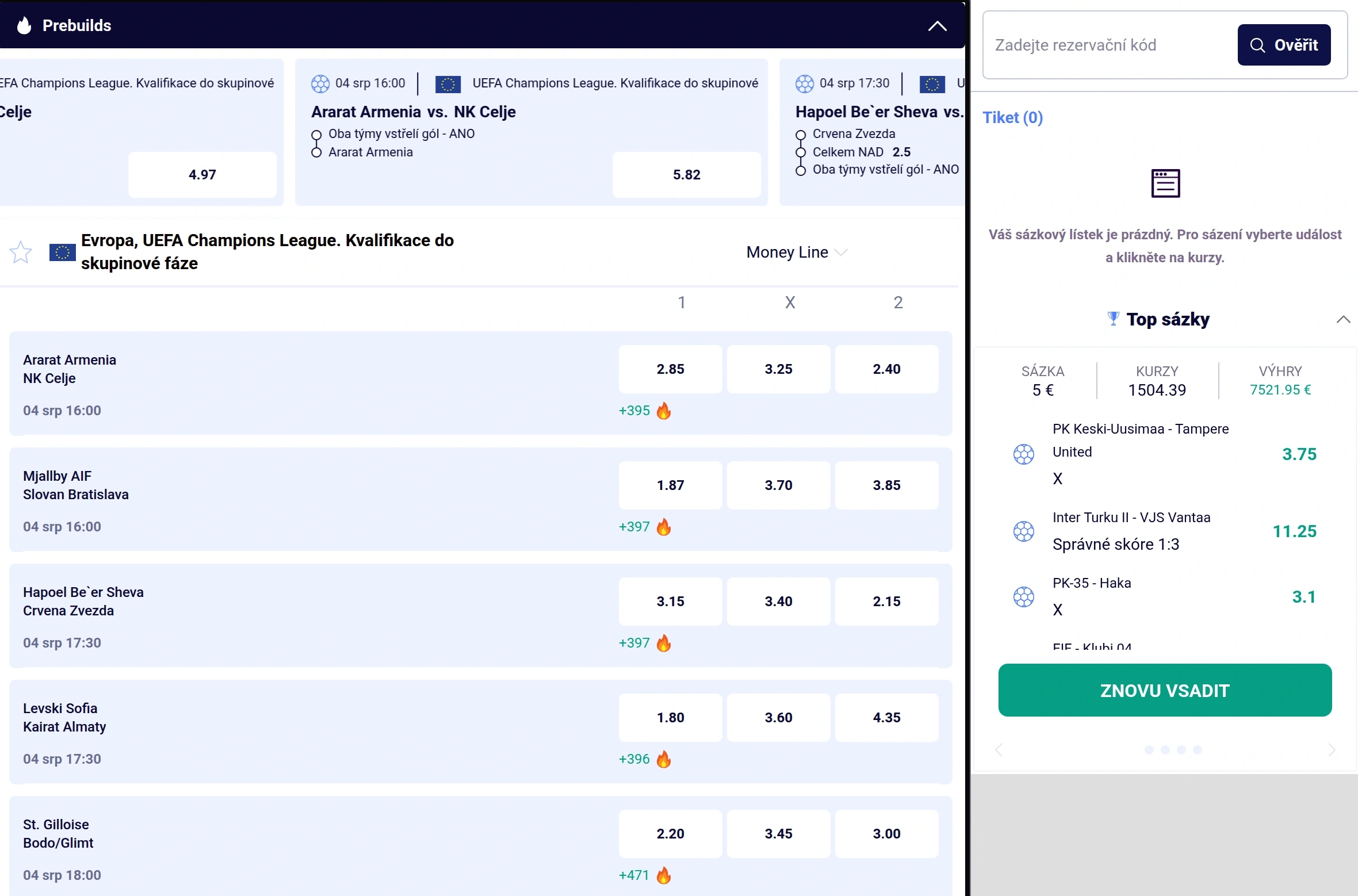Select odds 2.15 for Crvena Zvezda

[x=886, y=602]
